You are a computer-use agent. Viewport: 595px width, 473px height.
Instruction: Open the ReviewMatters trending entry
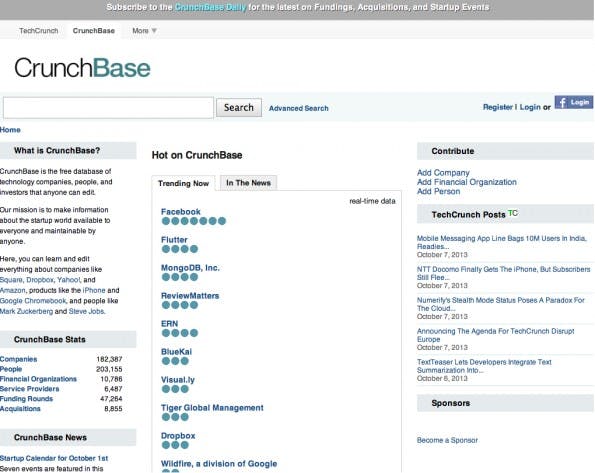point(190,296)
